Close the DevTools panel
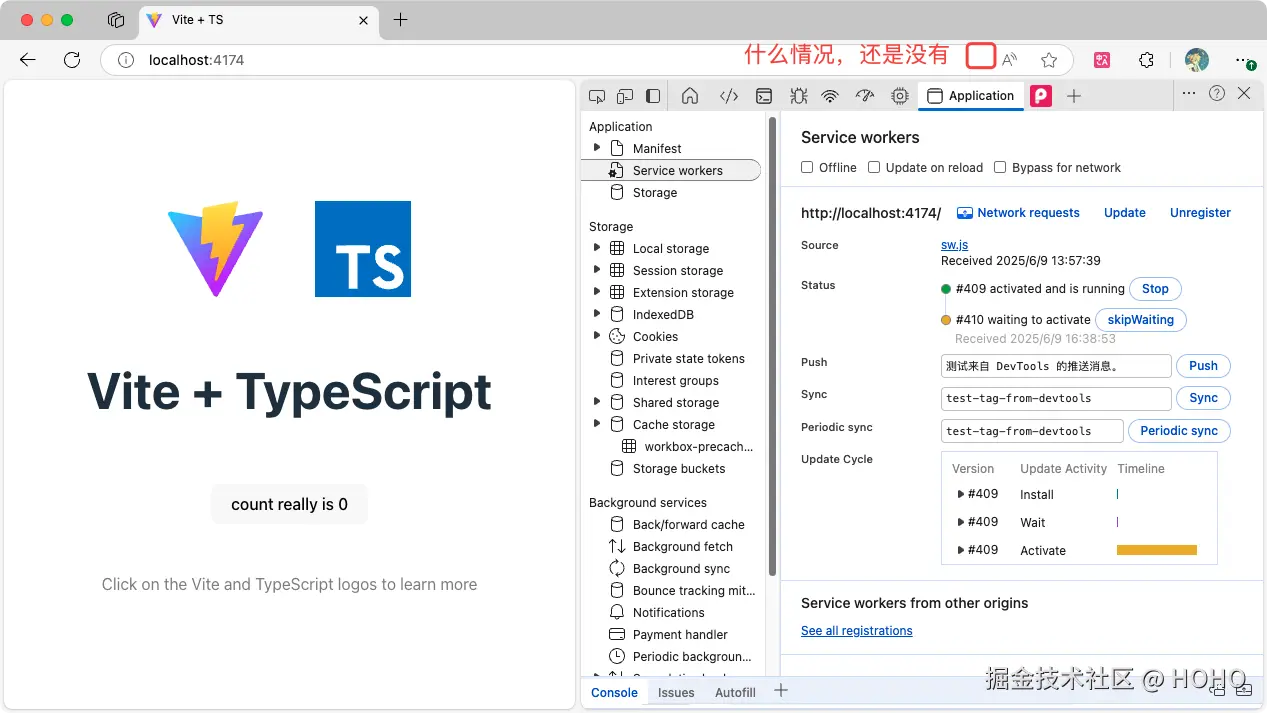1267x713 pixels. coord(1244,93)
